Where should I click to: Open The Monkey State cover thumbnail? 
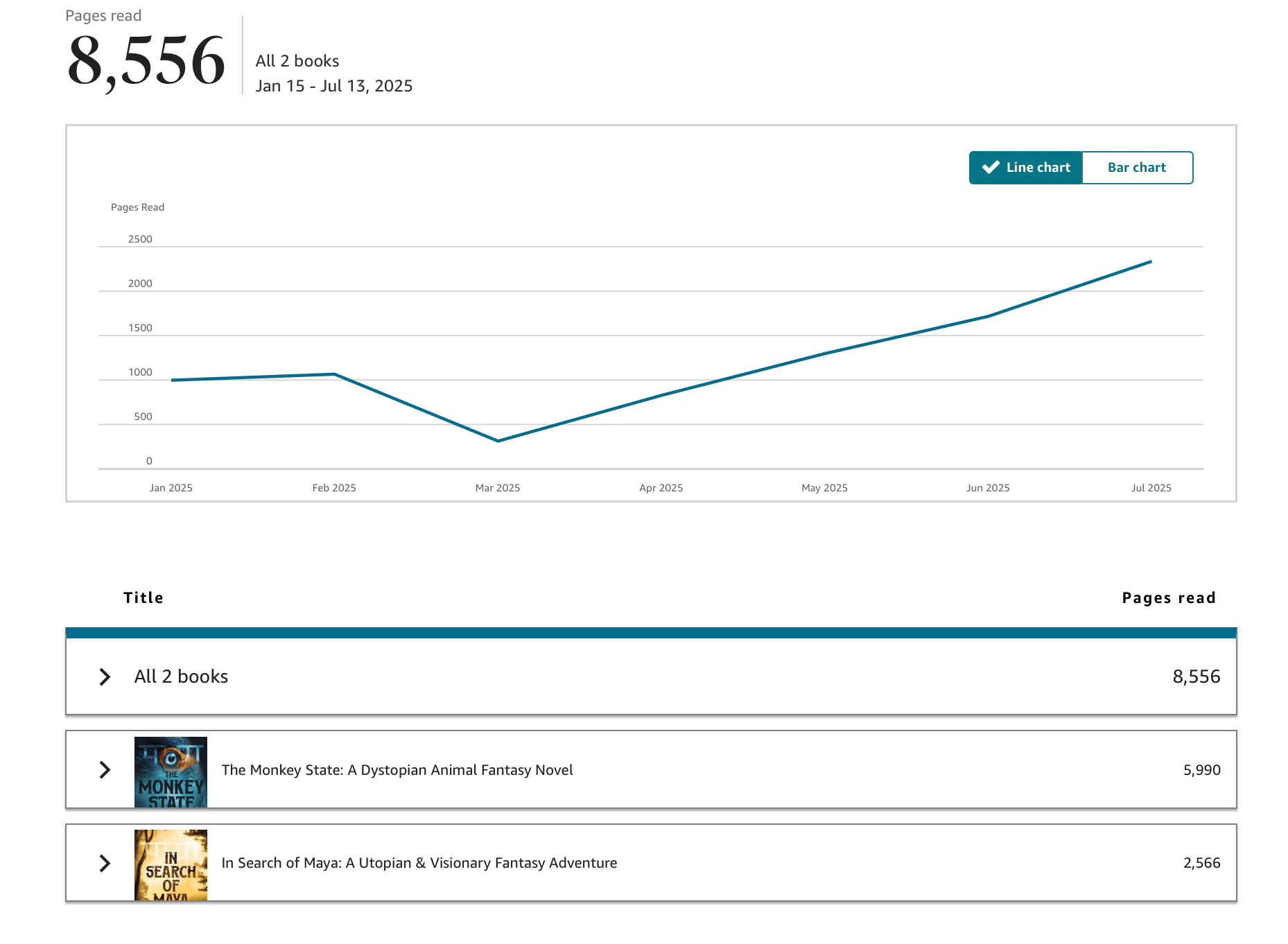tap(171, 772)
